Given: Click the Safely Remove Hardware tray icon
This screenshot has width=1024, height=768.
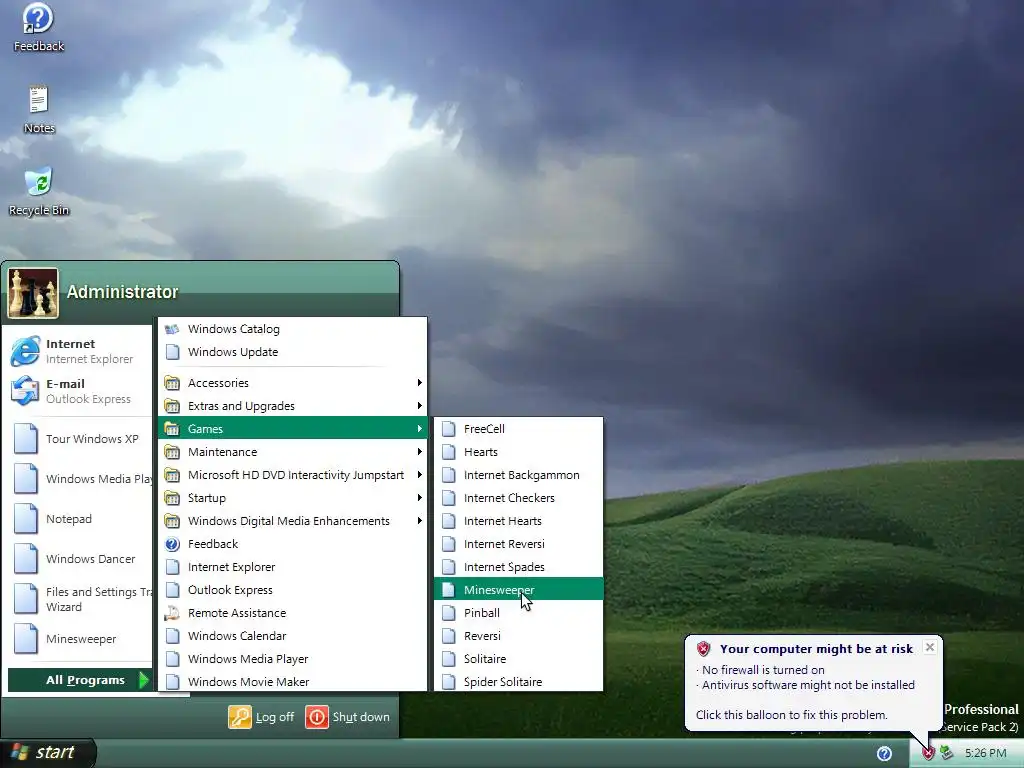Looking at the screenshot, I should tap(946, 754).
